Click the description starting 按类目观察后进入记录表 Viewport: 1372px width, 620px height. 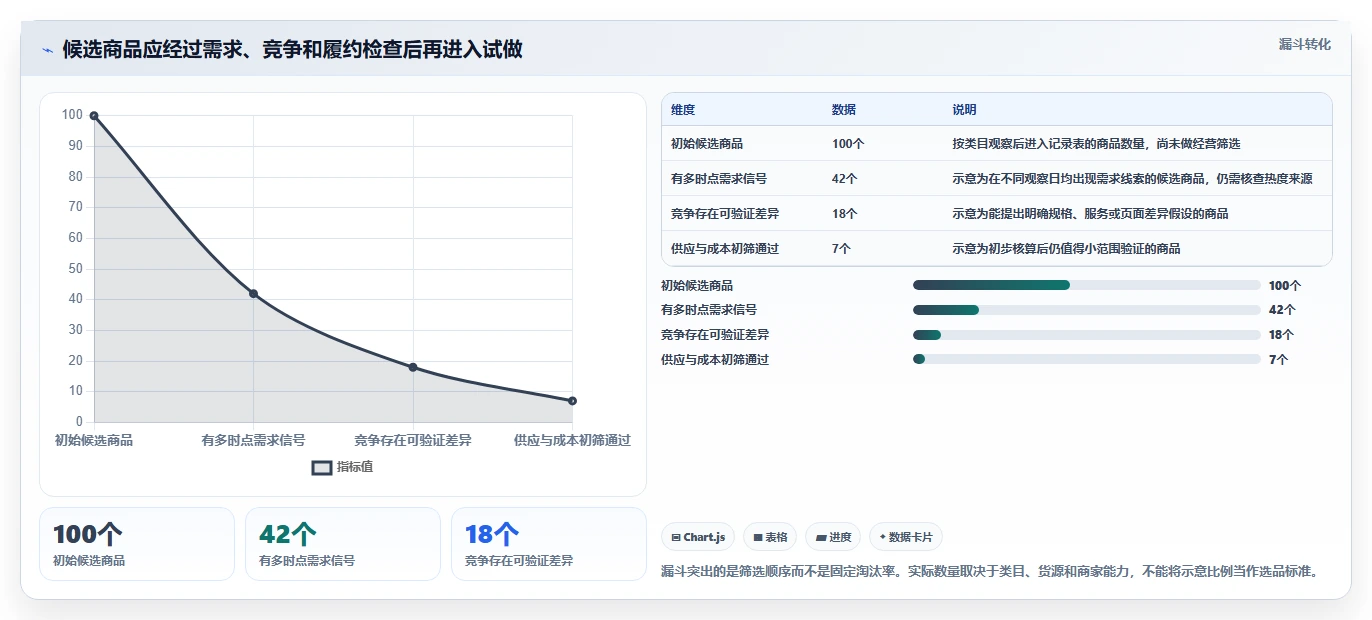coord(1097,144)
